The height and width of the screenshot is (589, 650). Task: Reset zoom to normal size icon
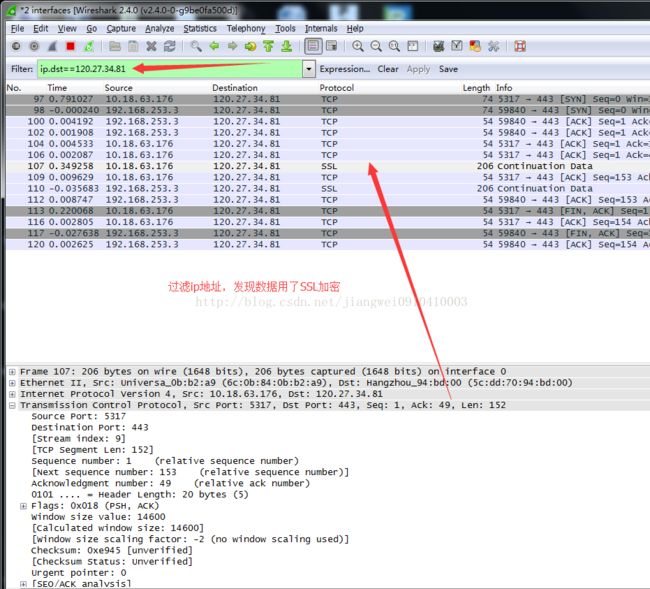394,46
